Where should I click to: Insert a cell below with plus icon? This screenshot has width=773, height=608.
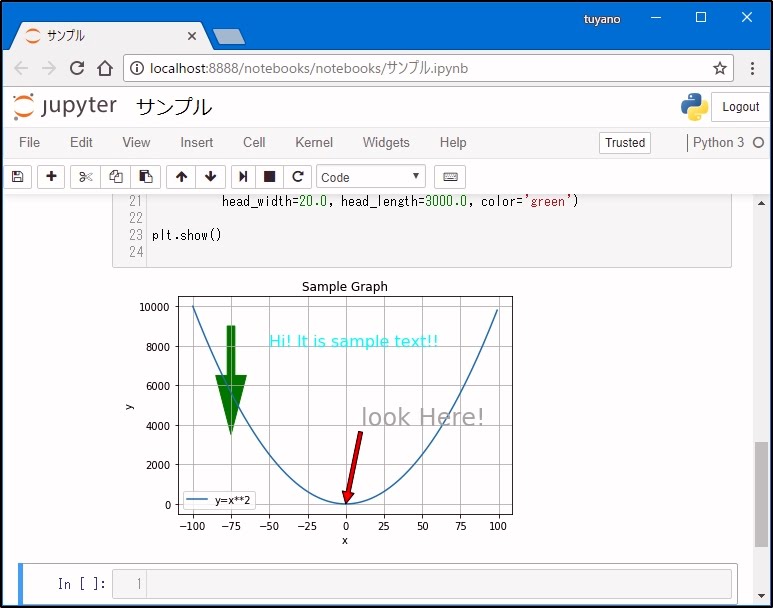tap(51, 177)
